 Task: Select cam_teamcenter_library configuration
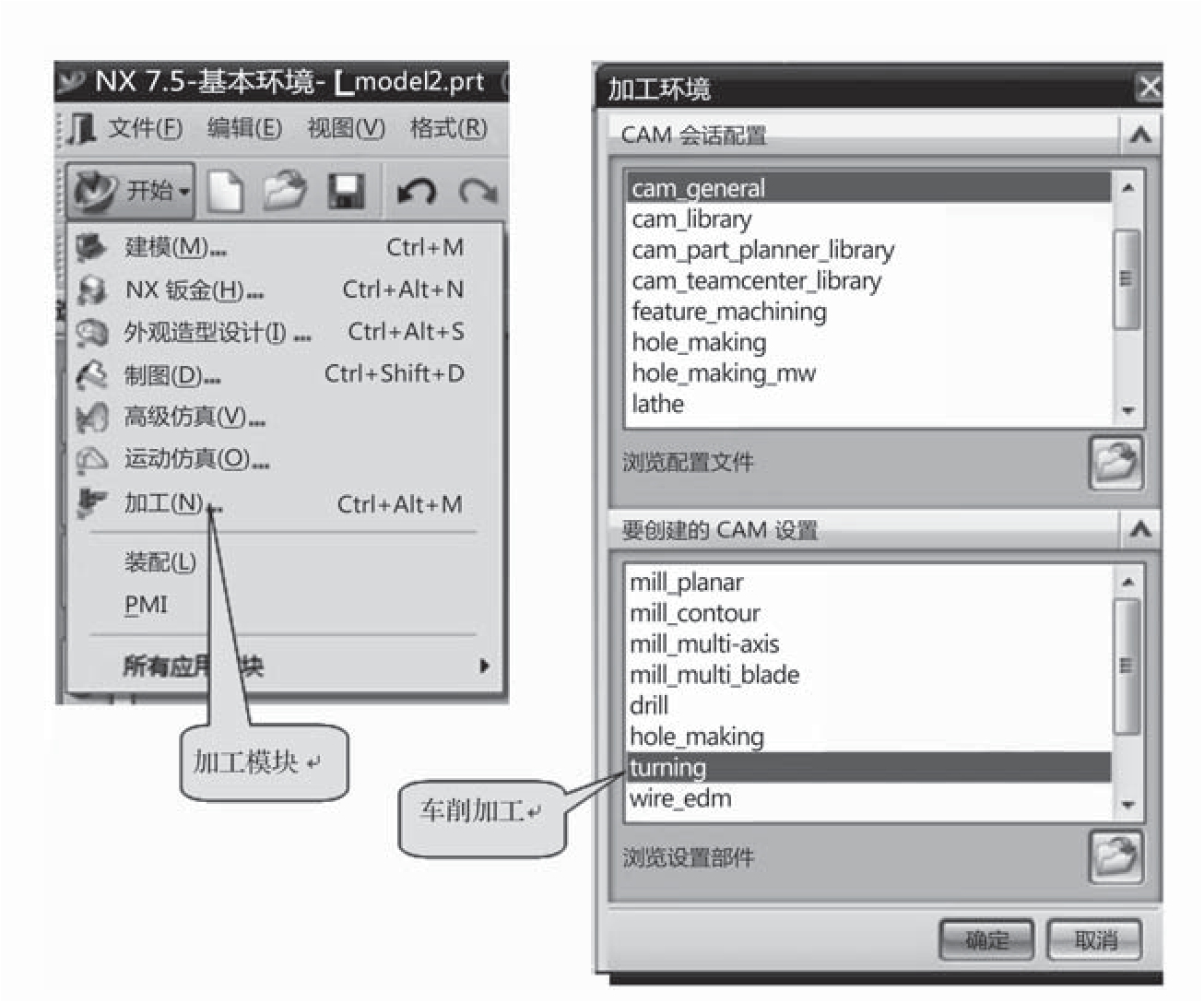868,280
